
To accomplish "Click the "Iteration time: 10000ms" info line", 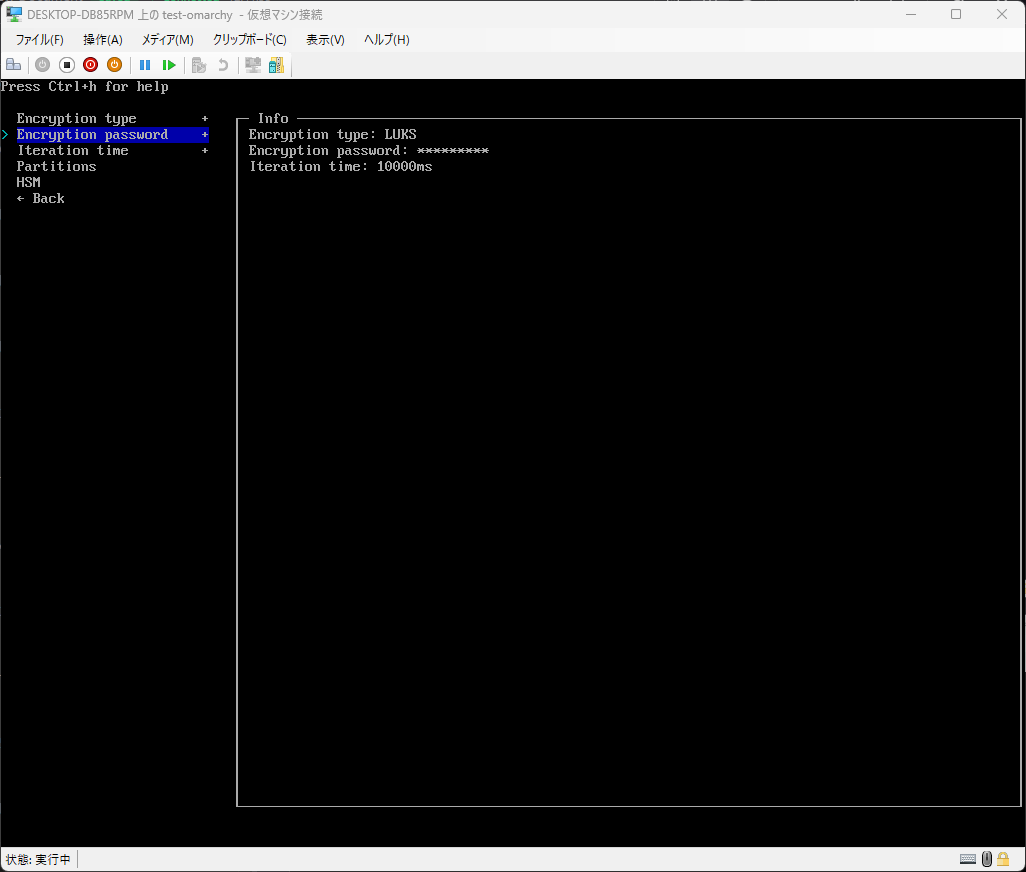I will click(340, 166).
